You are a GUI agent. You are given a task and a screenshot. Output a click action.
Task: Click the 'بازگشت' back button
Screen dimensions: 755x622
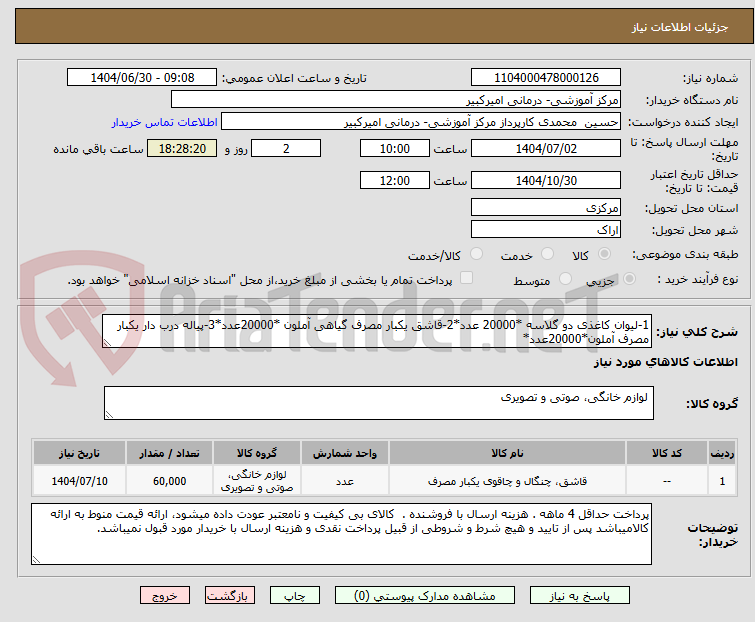point(229,596)
